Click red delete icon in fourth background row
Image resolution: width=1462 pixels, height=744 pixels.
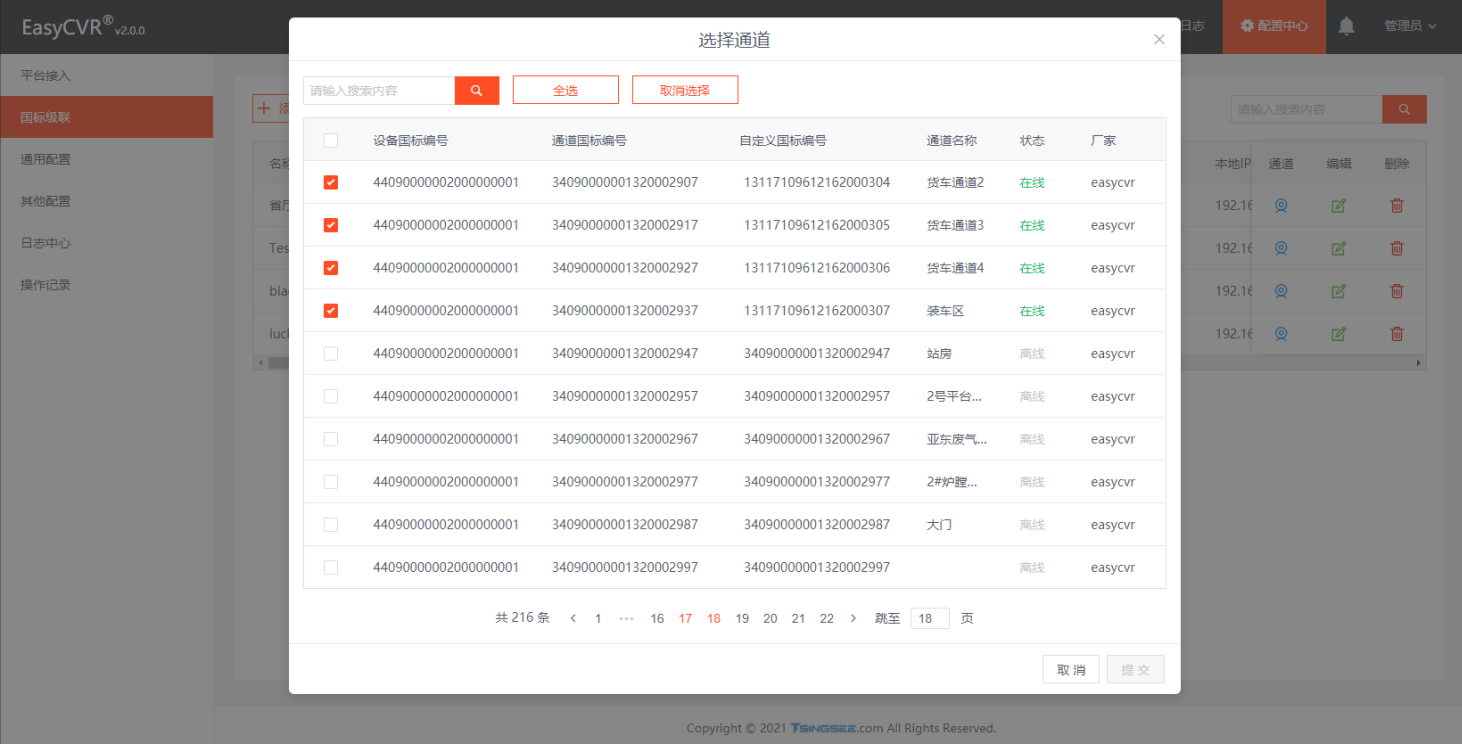[x=1397, y=333]
